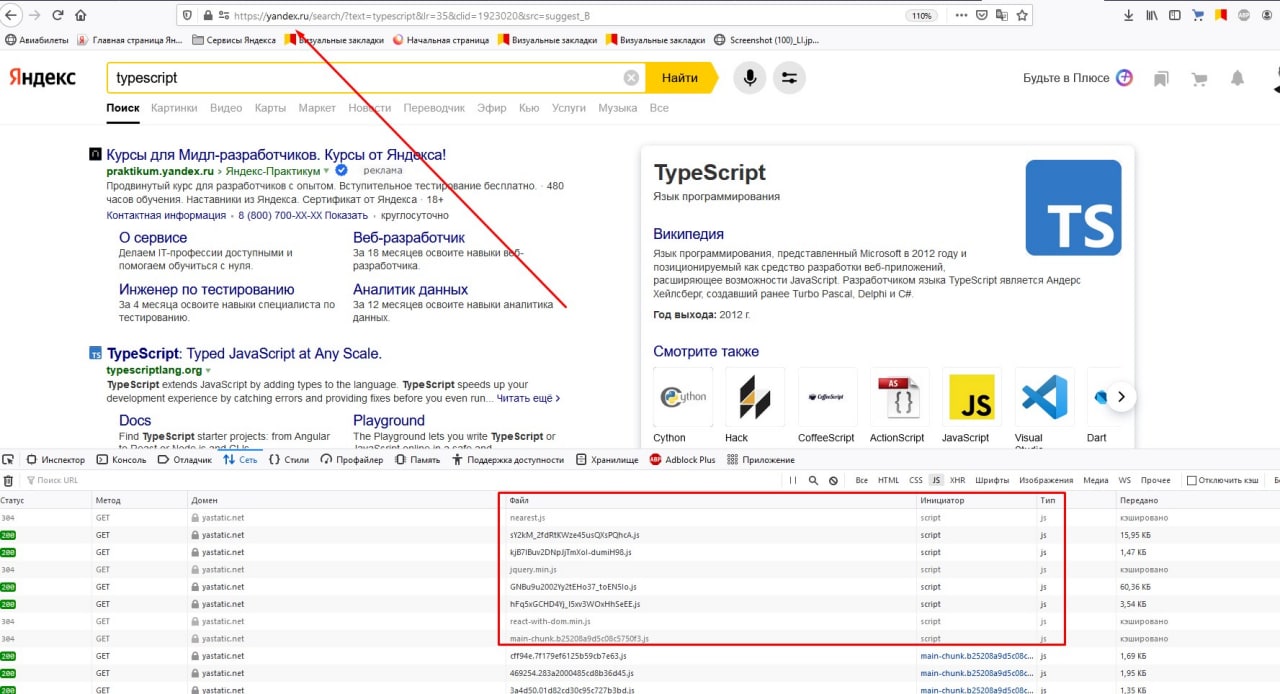Open the browser home page icon
This screenshot has height=694, width=1280.
(x=81, y=15)
